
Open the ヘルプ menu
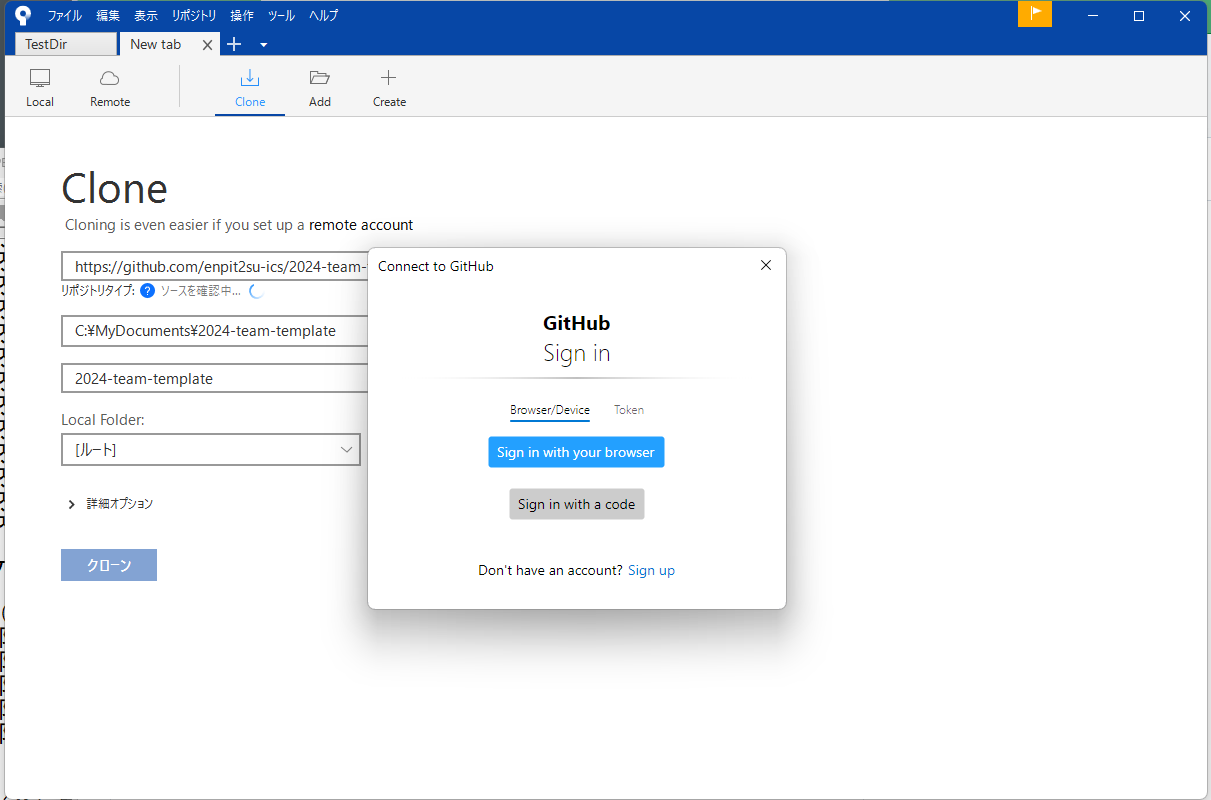click(x=323, y=16)
